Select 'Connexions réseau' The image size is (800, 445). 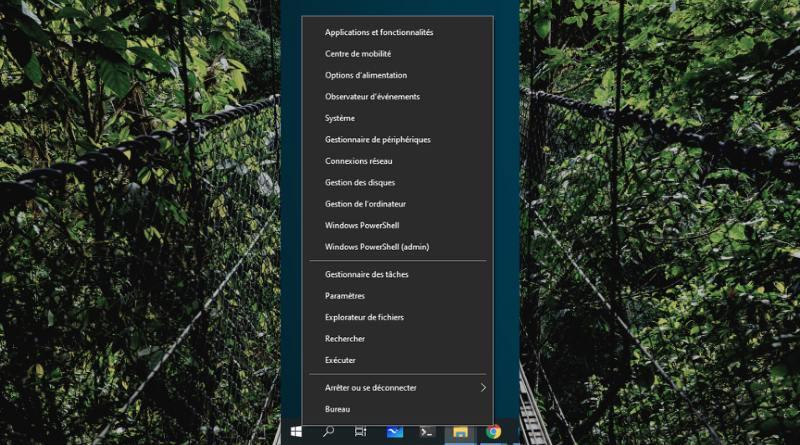(x=358, y=161)
